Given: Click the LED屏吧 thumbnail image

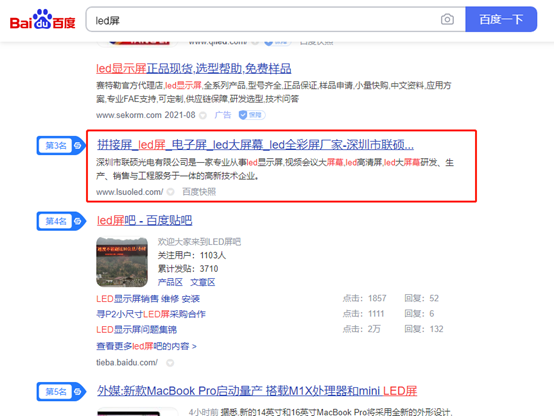Looking at the screenshot, I should pyautogui.click(x=122, y=262).
